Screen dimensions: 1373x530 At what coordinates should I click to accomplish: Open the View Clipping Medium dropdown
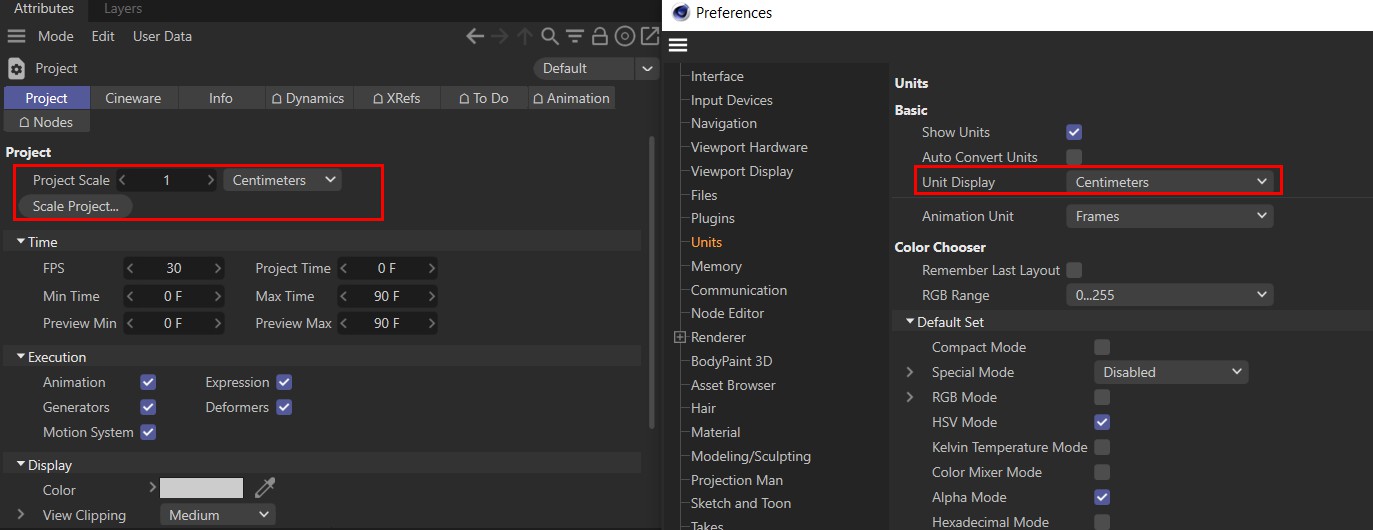(x=218, y=515)
